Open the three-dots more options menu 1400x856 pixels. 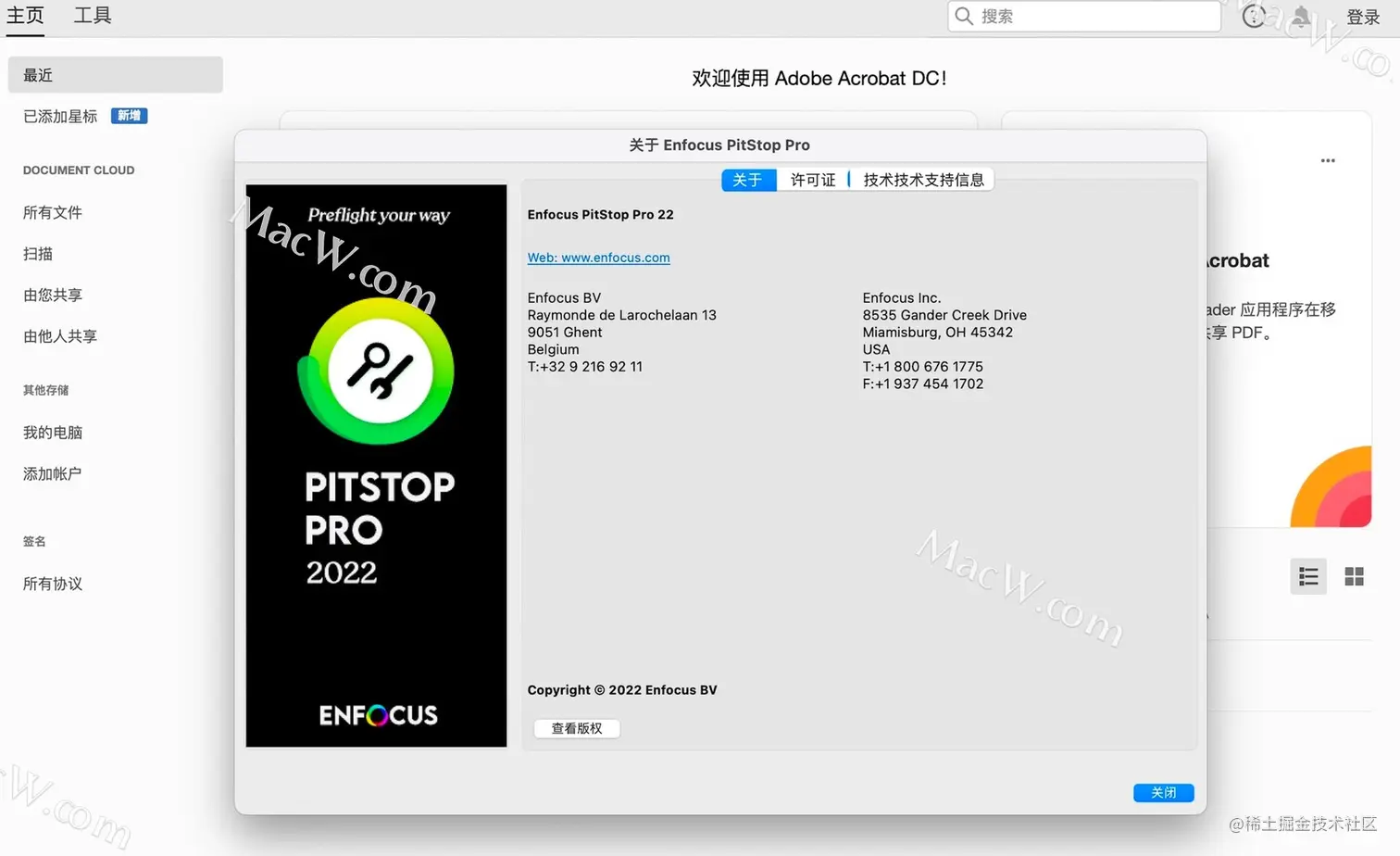(x=1328, y=160)
